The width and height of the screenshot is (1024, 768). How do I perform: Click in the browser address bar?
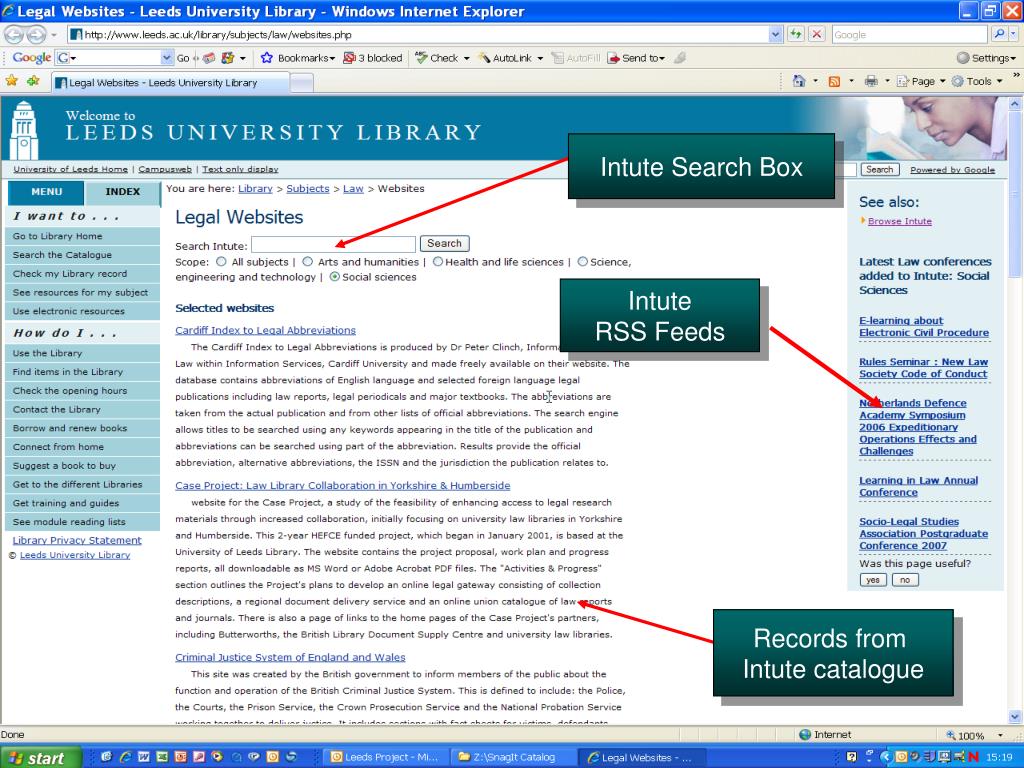(x=418, y=35)
